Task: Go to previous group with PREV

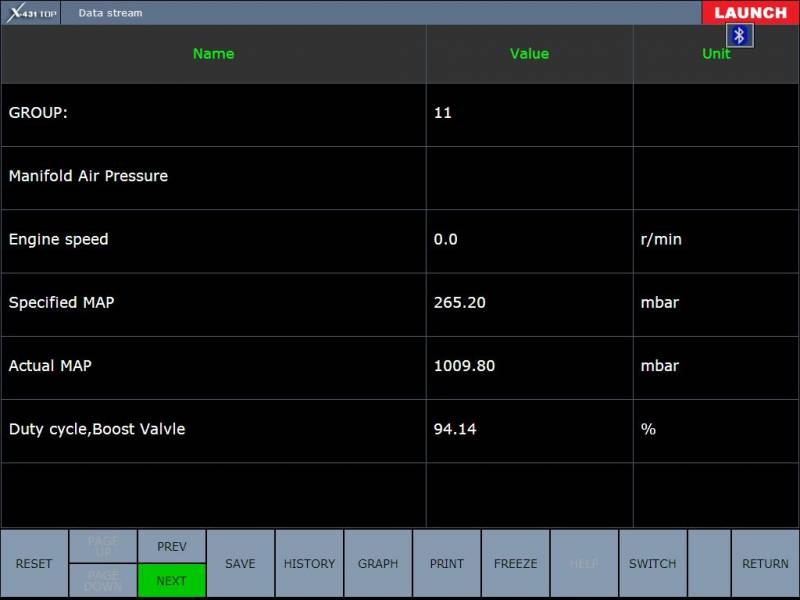Action: (x=172, y=546)
